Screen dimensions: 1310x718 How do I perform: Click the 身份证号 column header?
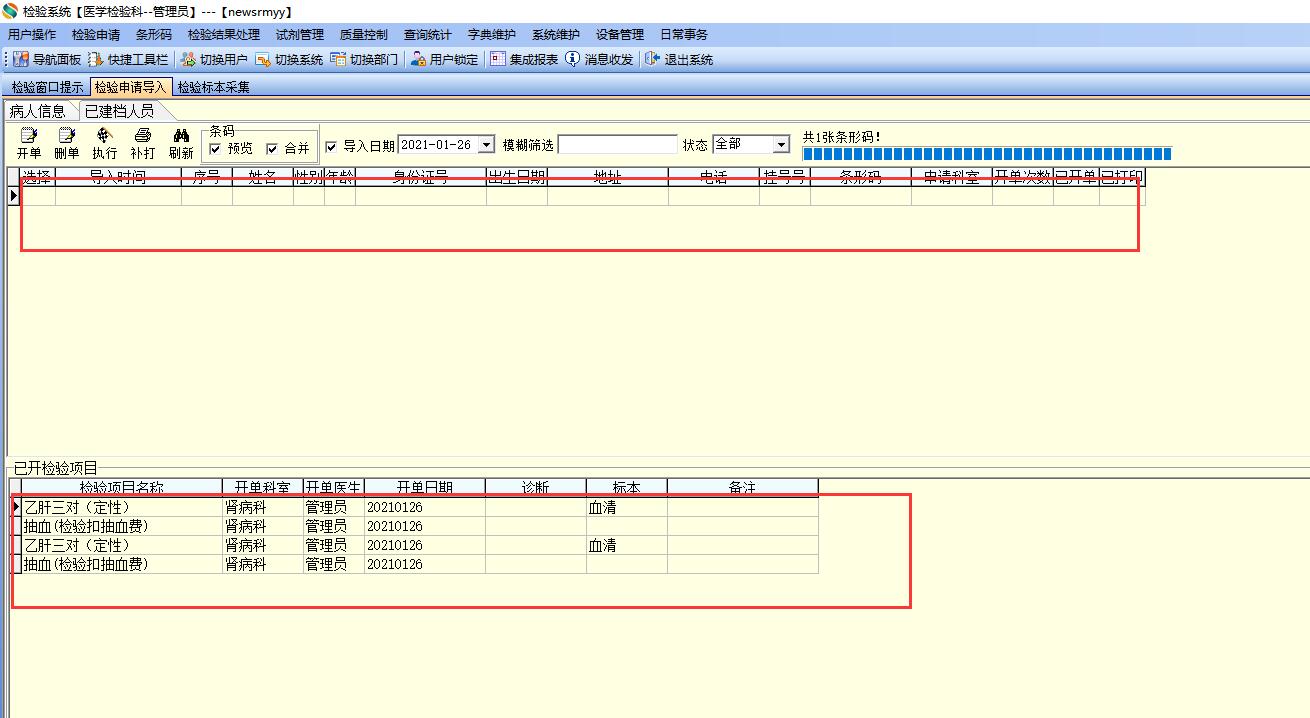[x=421, y=178]
